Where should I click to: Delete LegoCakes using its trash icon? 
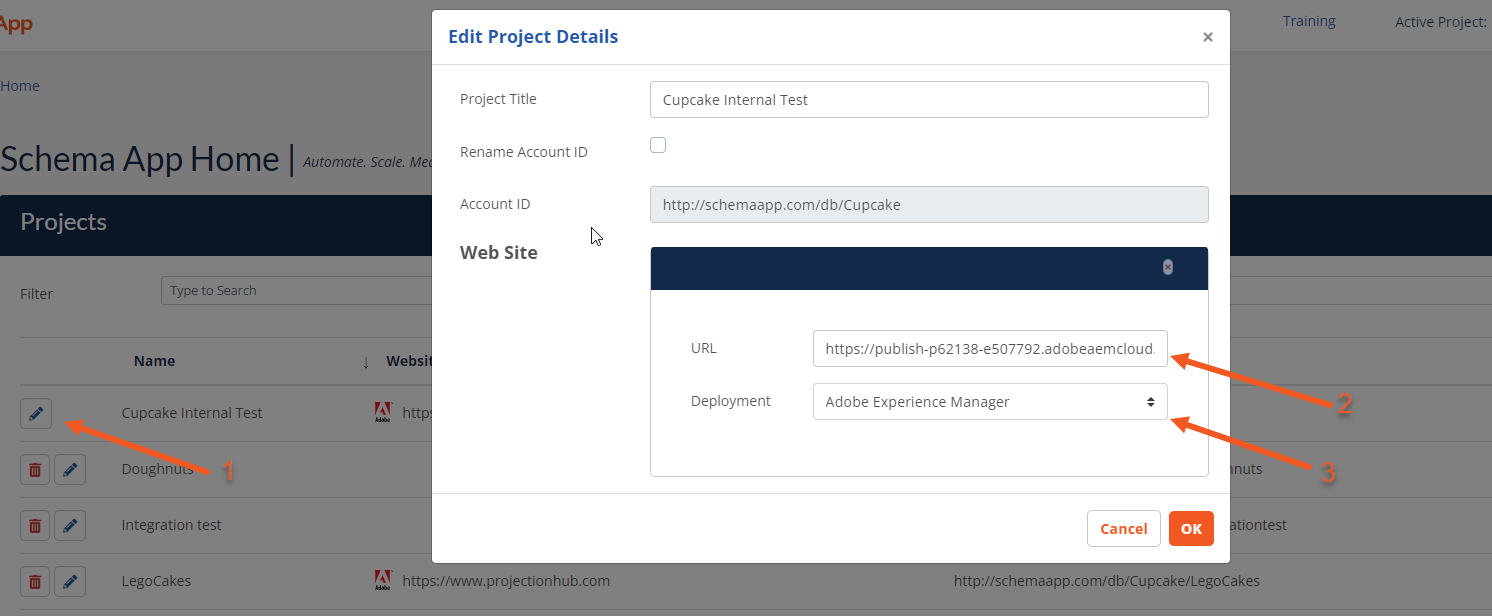coord(35,581)
